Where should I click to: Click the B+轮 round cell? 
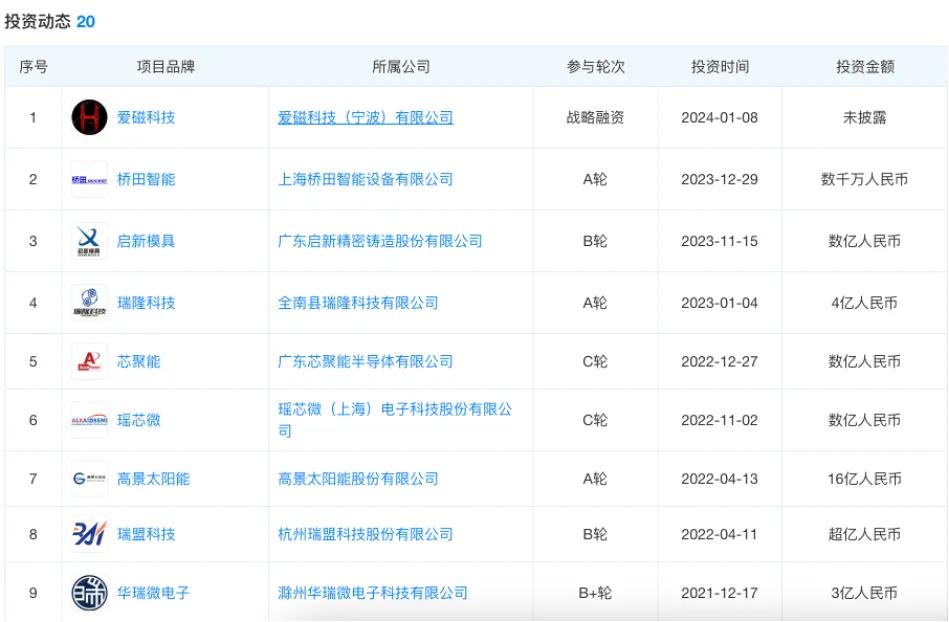coord(595,593)
